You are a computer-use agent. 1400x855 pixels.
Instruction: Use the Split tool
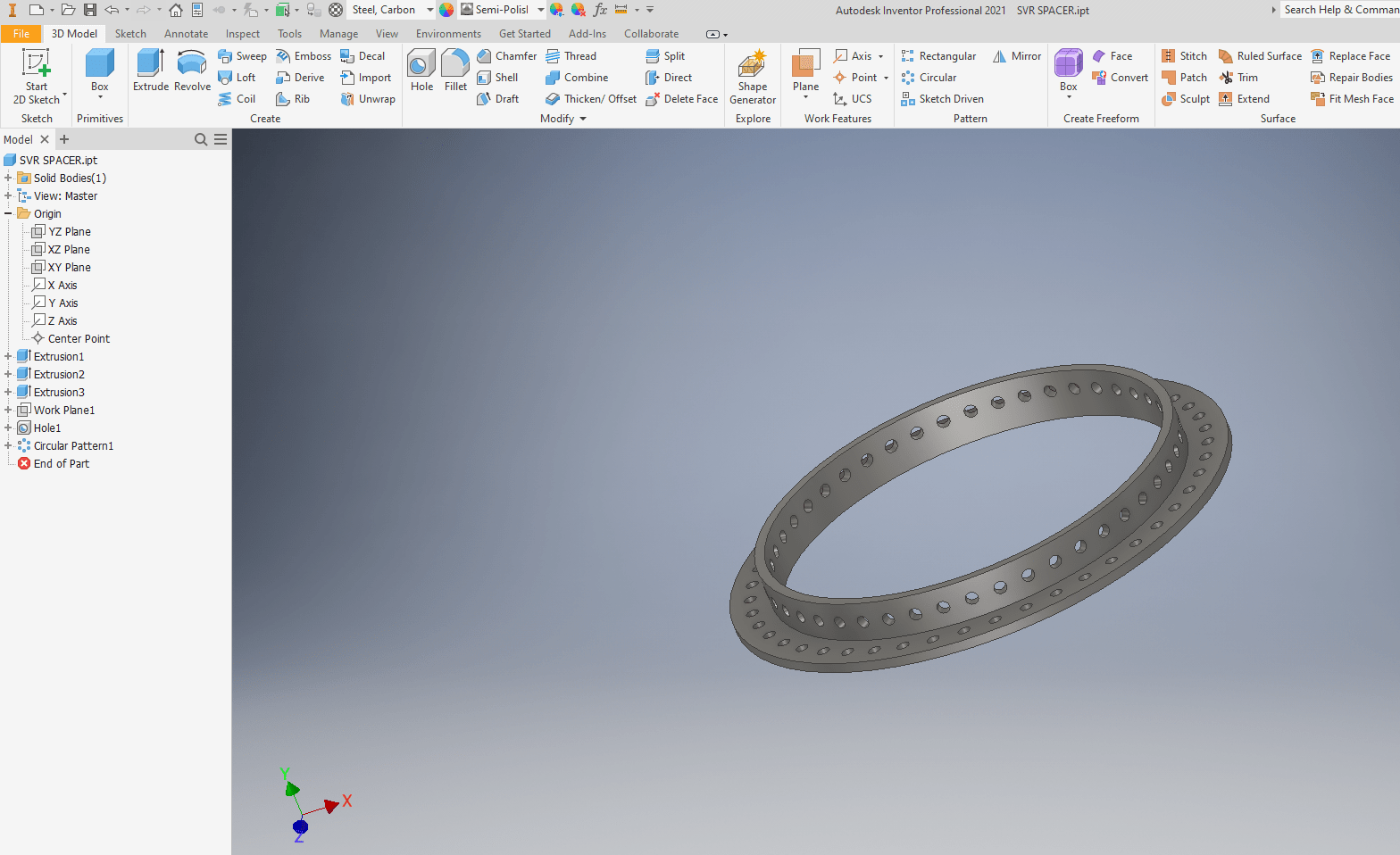pos(665,56)
